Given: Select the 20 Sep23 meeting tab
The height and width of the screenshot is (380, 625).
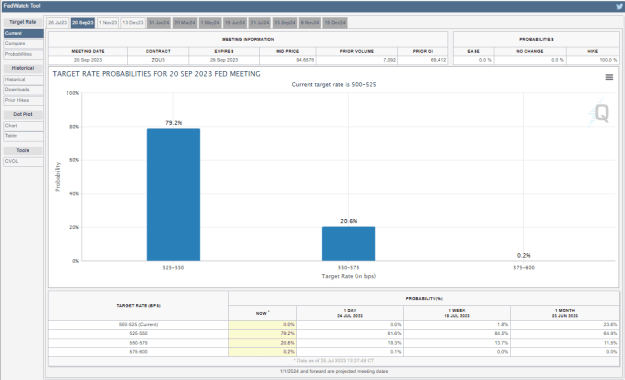Looking at the screenshot, I should tap(83, 23).
